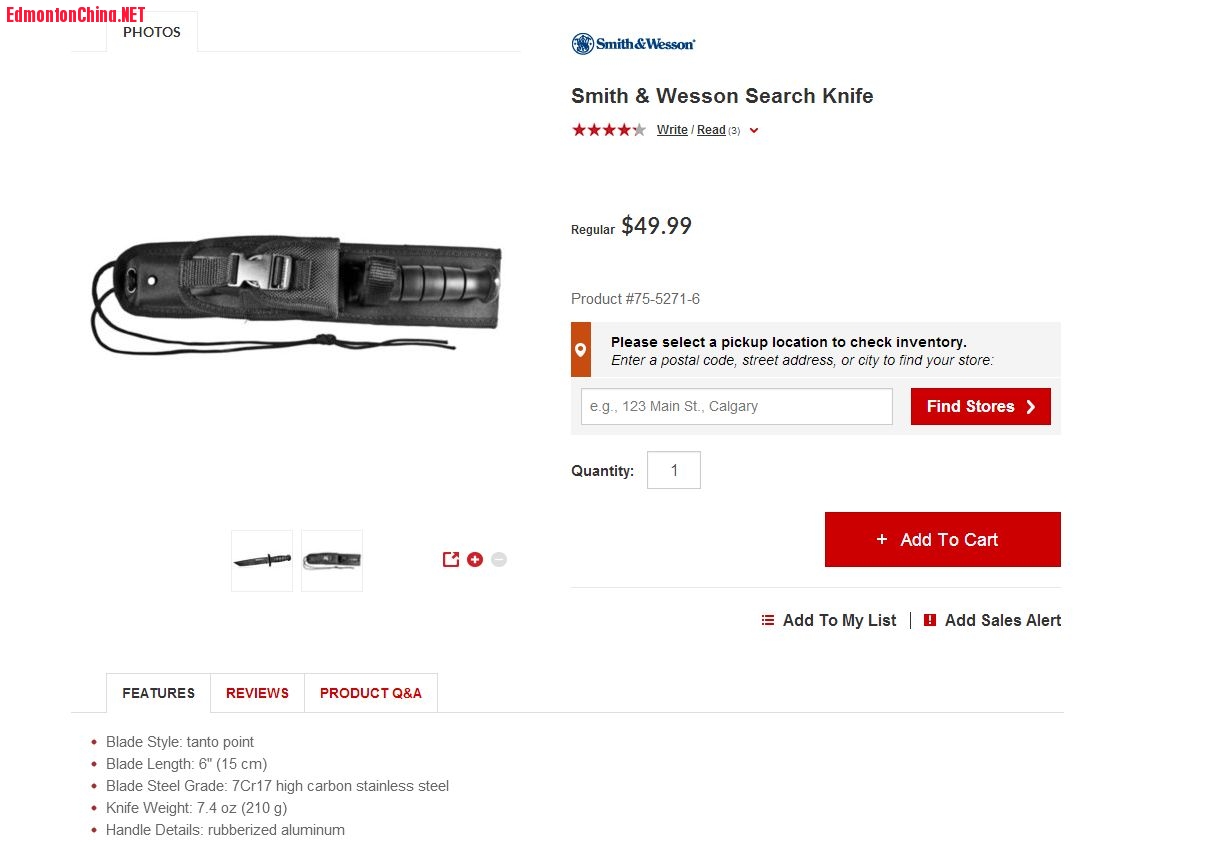Open the Read reviews link
The image size is (1221, 845).
(711, 130)
